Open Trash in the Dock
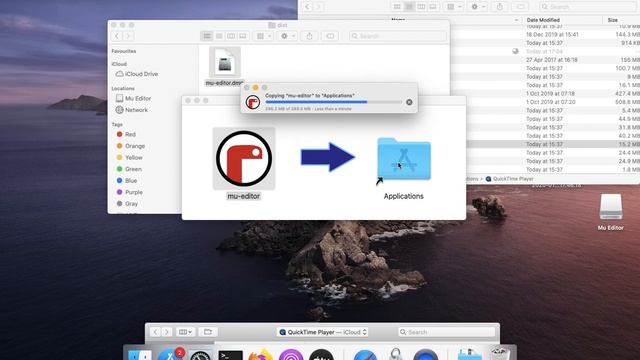Screen dimensions: 640x360 (x=499, y=355)
